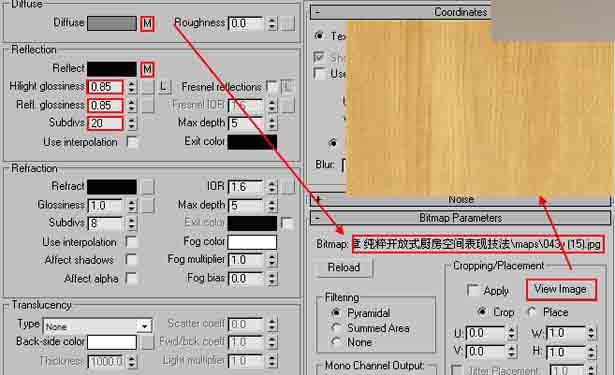Click the cropping U spinner arrows
This screenshot has height=375, width=615.
click(x=511, y=333)
